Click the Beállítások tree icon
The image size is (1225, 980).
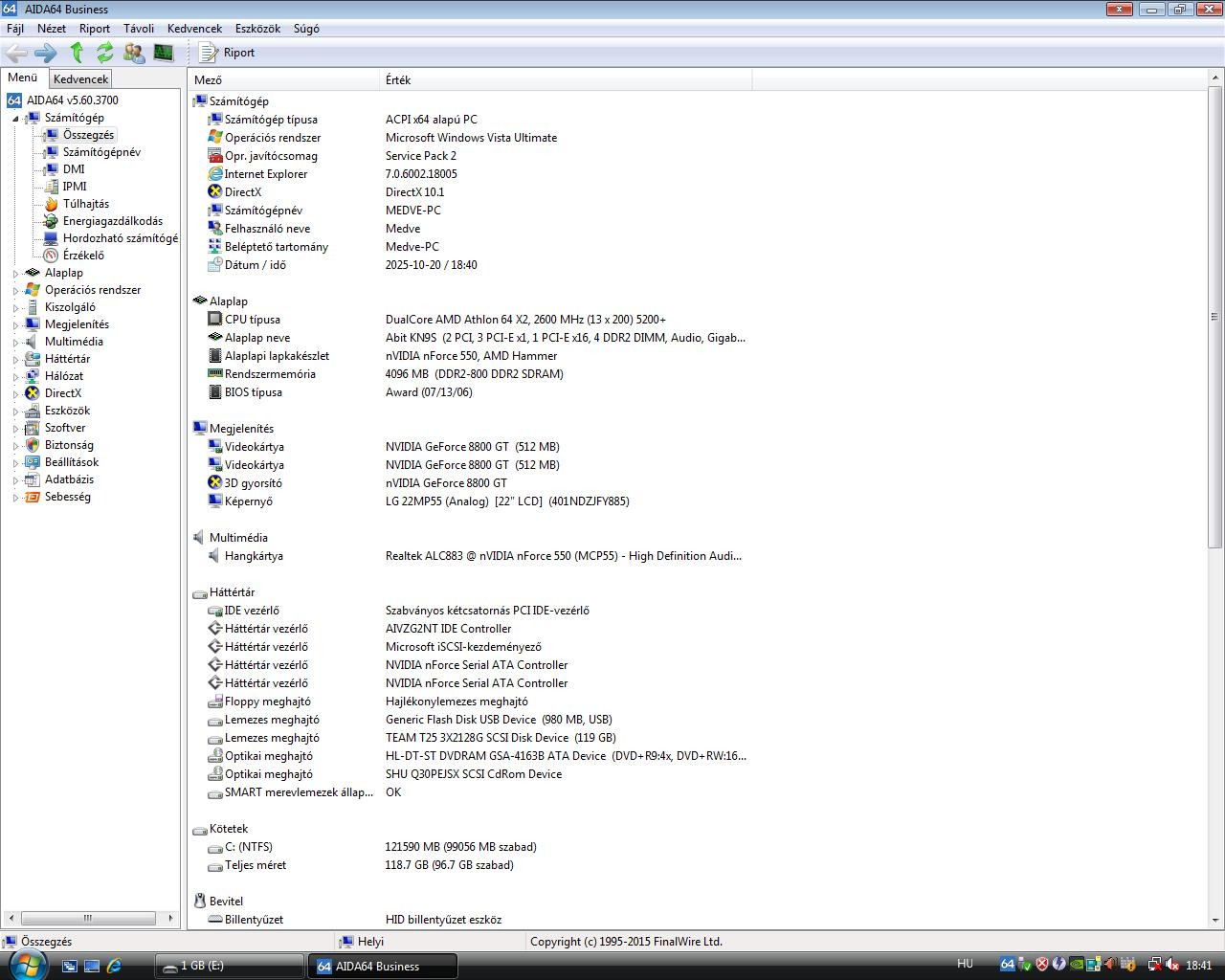33,462
